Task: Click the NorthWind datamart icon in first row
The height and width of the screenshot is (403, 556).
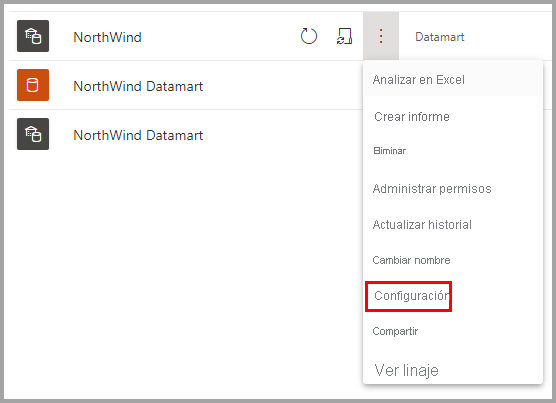Action: (x=33, y=36)
